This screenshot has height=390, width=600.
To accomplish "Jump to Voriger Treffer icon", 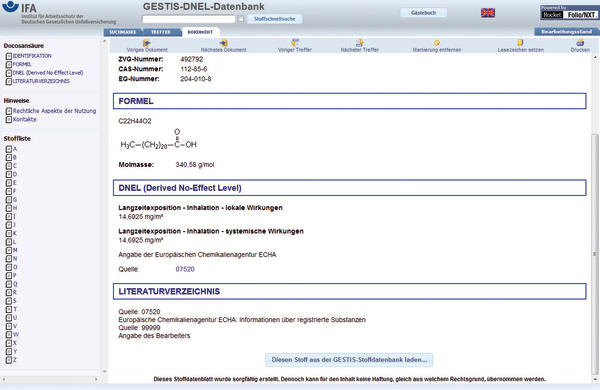I will 295,42.
